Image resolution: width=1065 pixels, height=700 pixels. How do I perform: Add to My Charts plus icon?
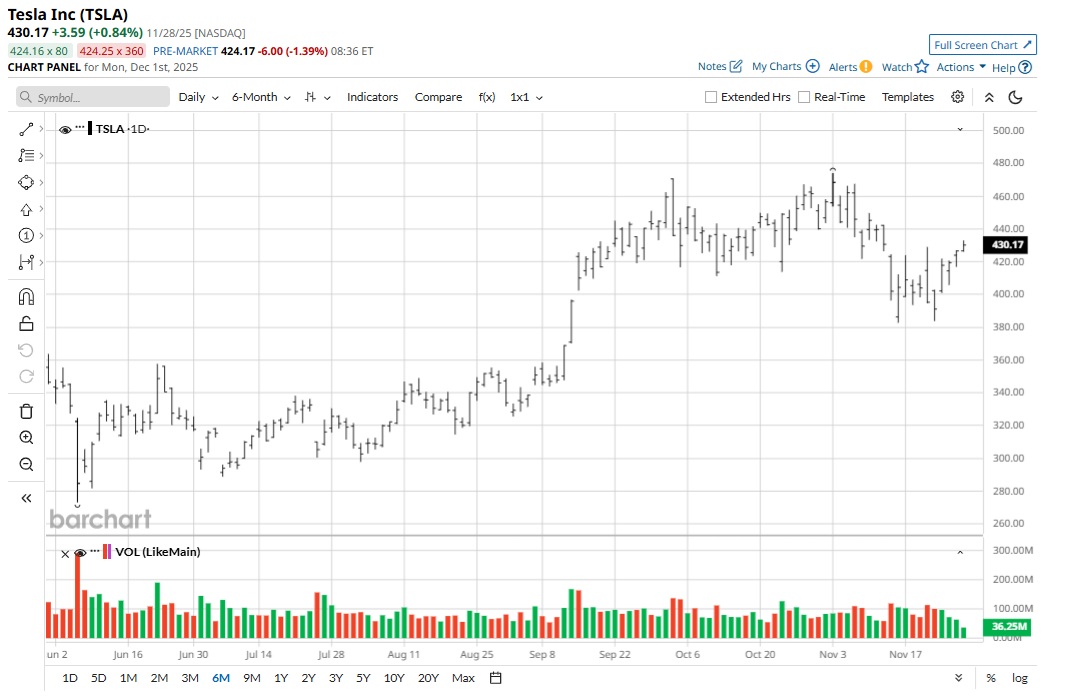click(x=812, y=66)
